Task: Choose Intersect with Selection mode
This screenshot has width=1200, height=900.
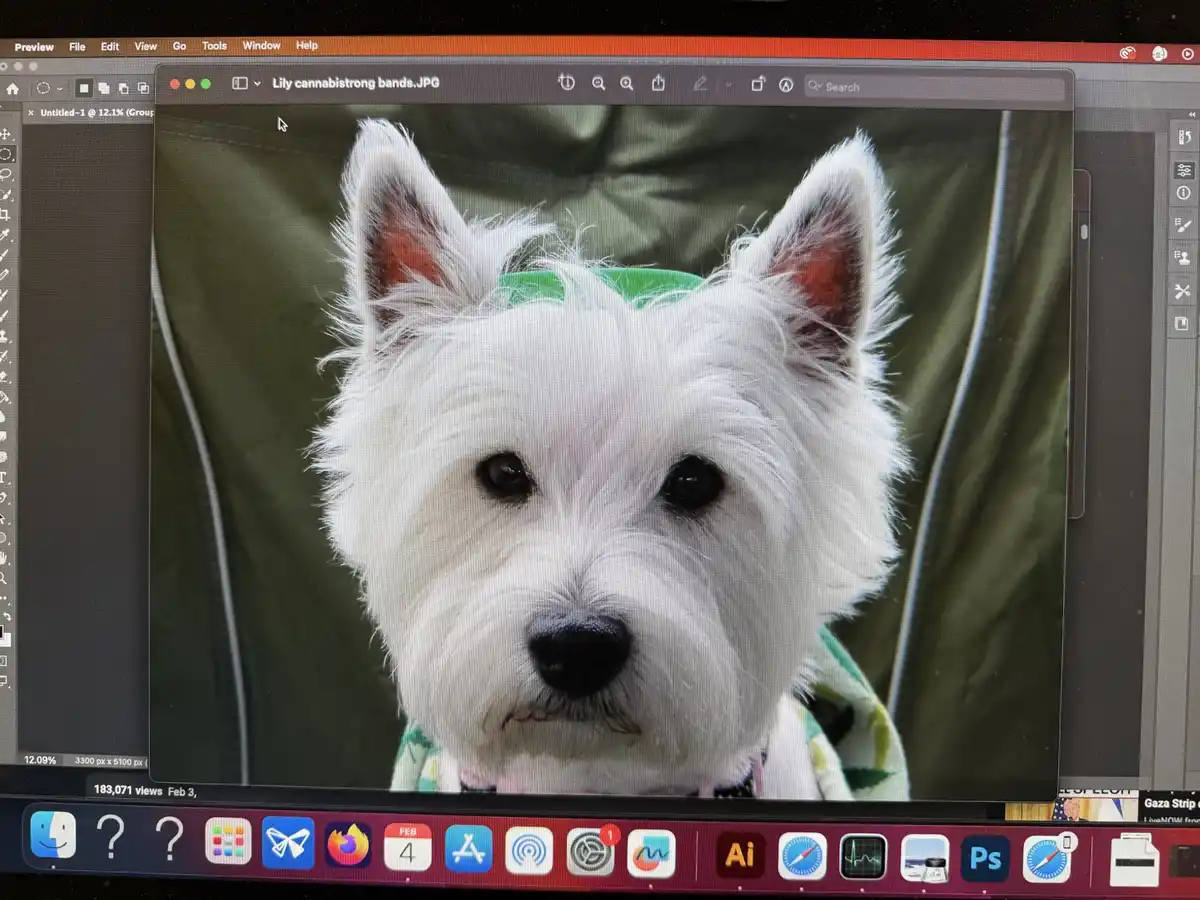Action: tap(143, 88)
